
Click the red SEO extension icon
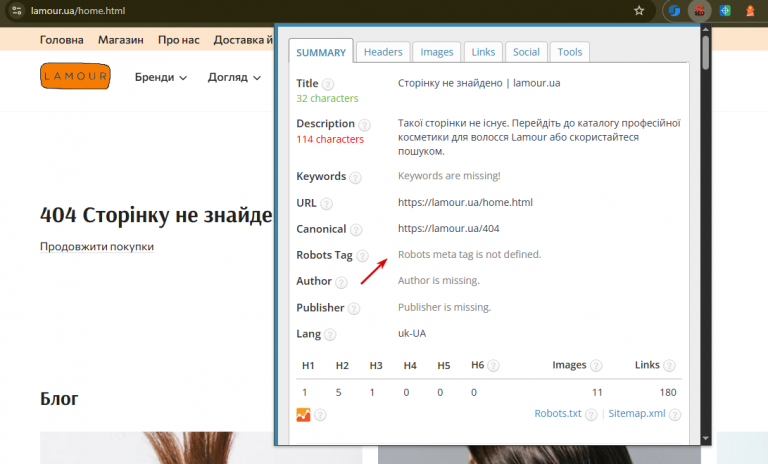coord(699,10)
